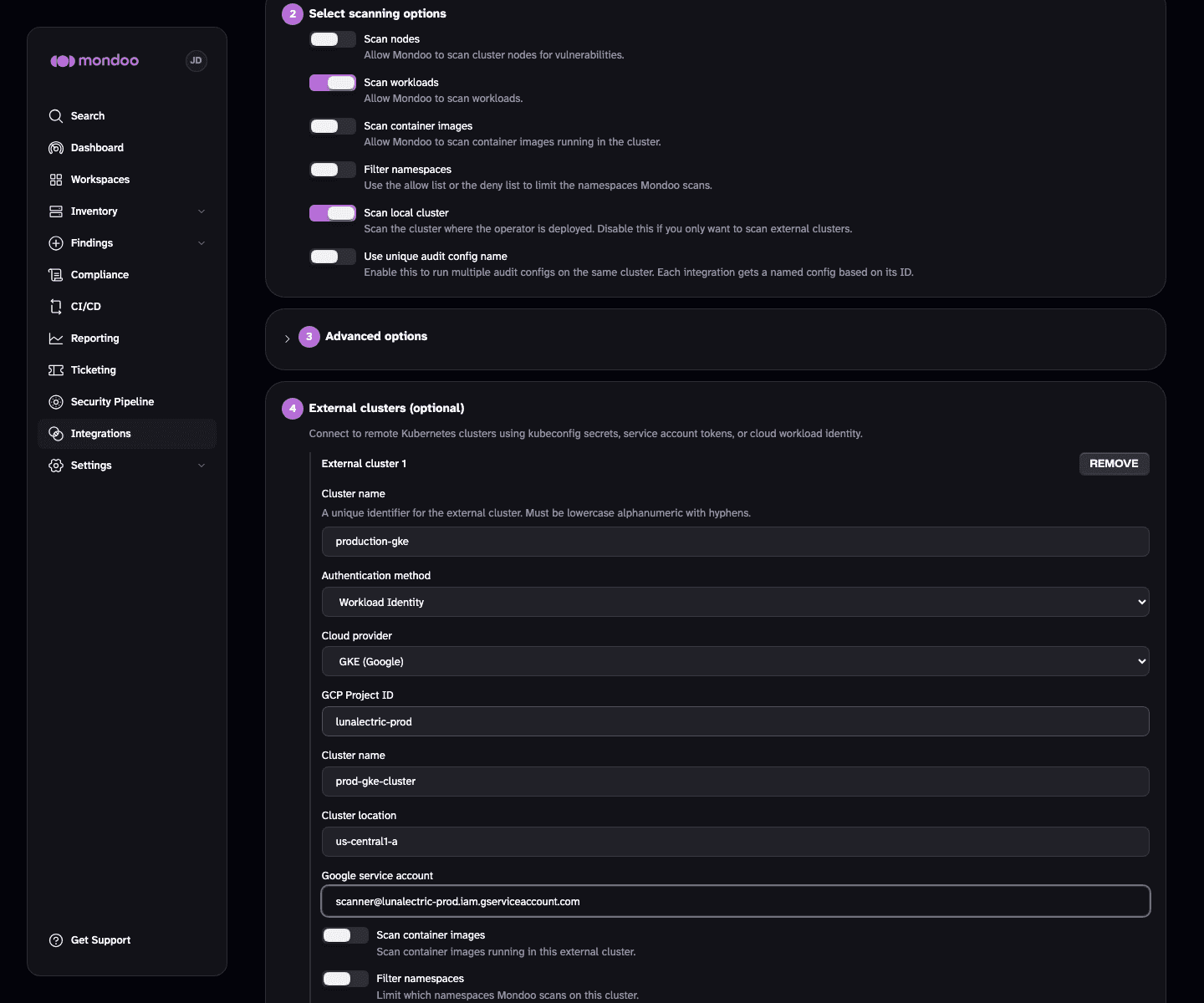Click the Ticketing ticket icon

click(x=56, y=370)
